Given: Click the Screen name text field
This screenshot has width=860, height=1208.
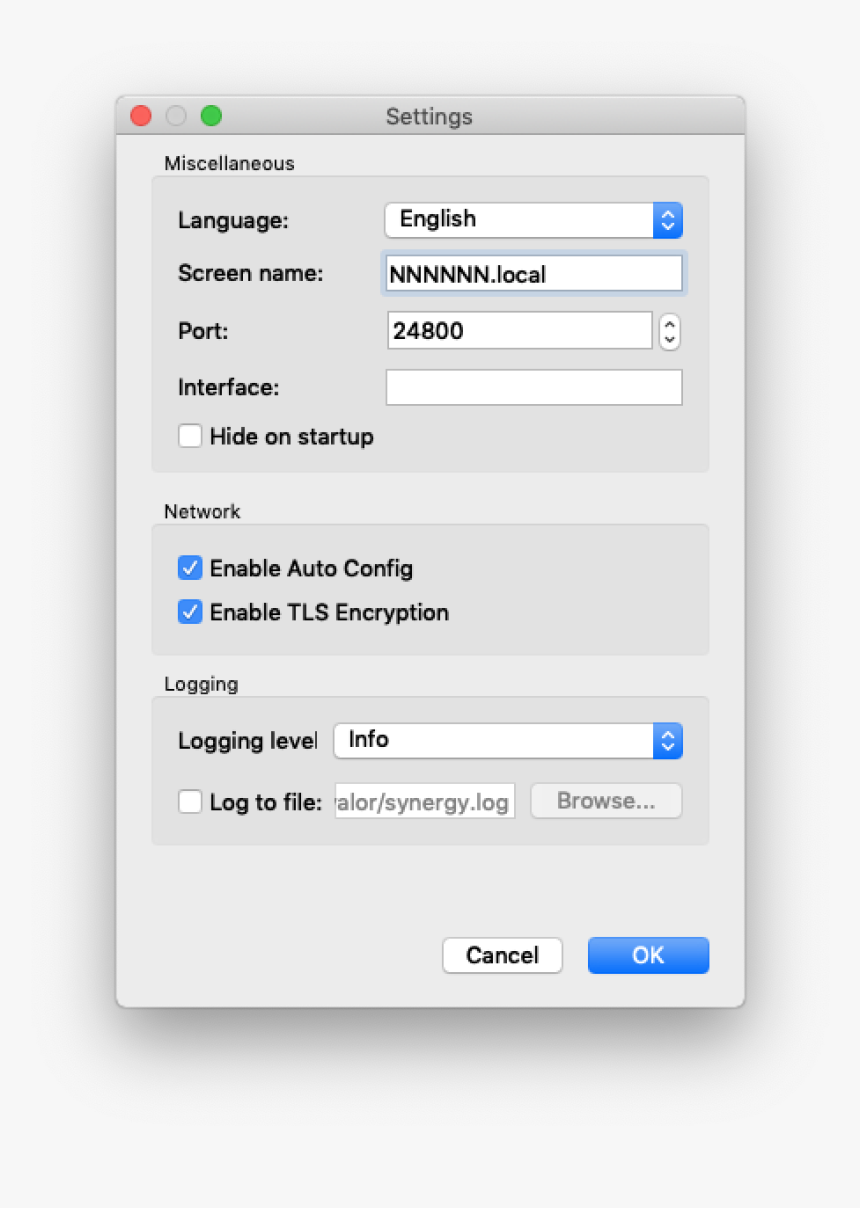Looking at the screenshot, I should pos(533,274).
